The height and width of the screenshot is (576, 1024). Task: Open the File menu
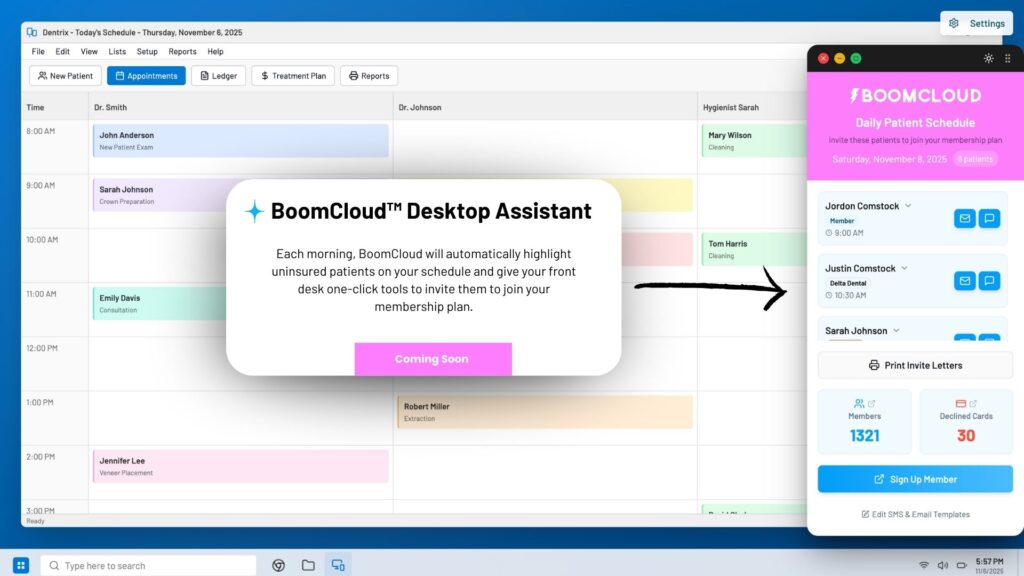38,52
